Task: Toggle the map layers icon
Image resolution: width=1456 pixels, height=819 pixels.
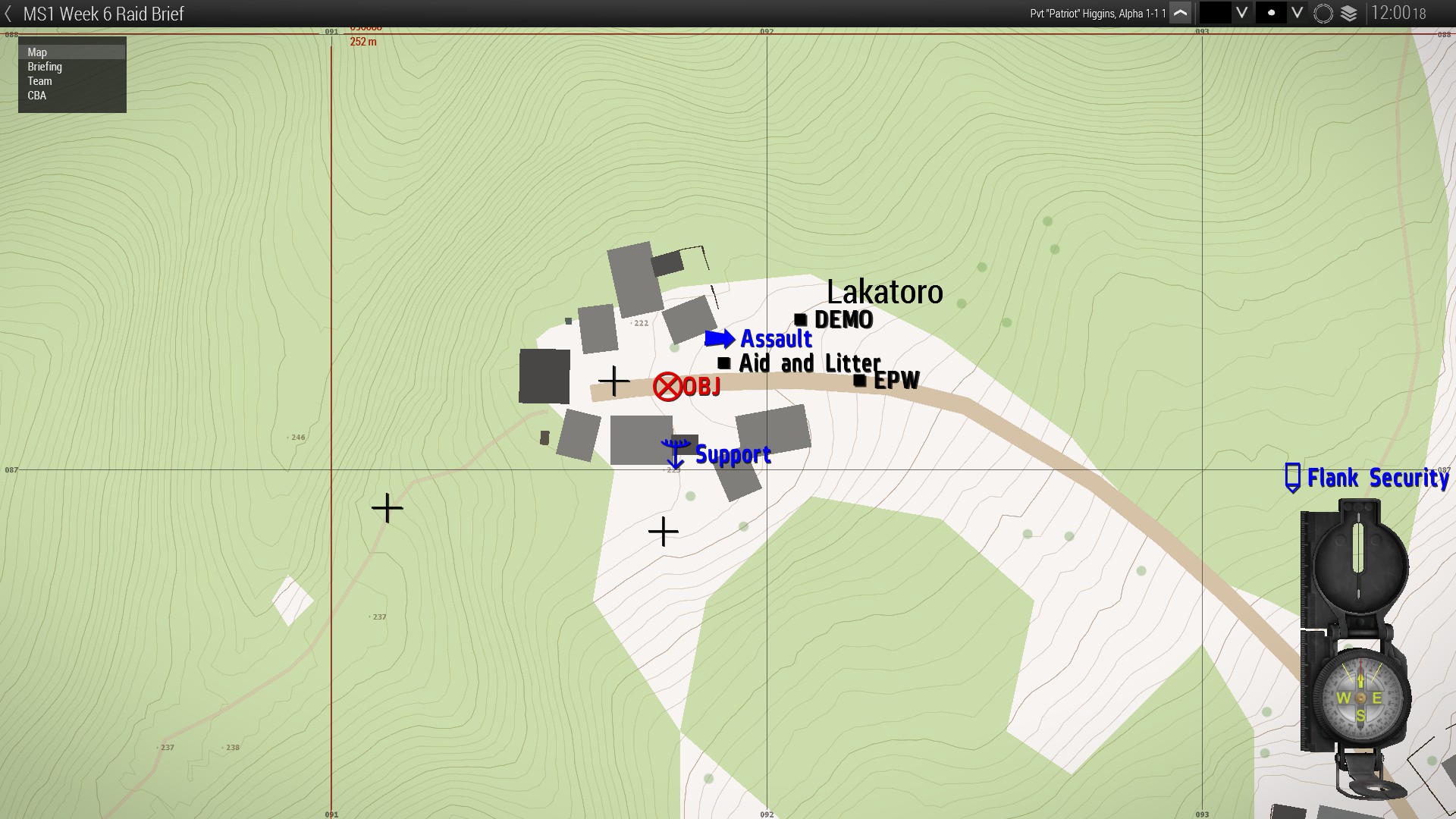Action: click(1349, 14)
